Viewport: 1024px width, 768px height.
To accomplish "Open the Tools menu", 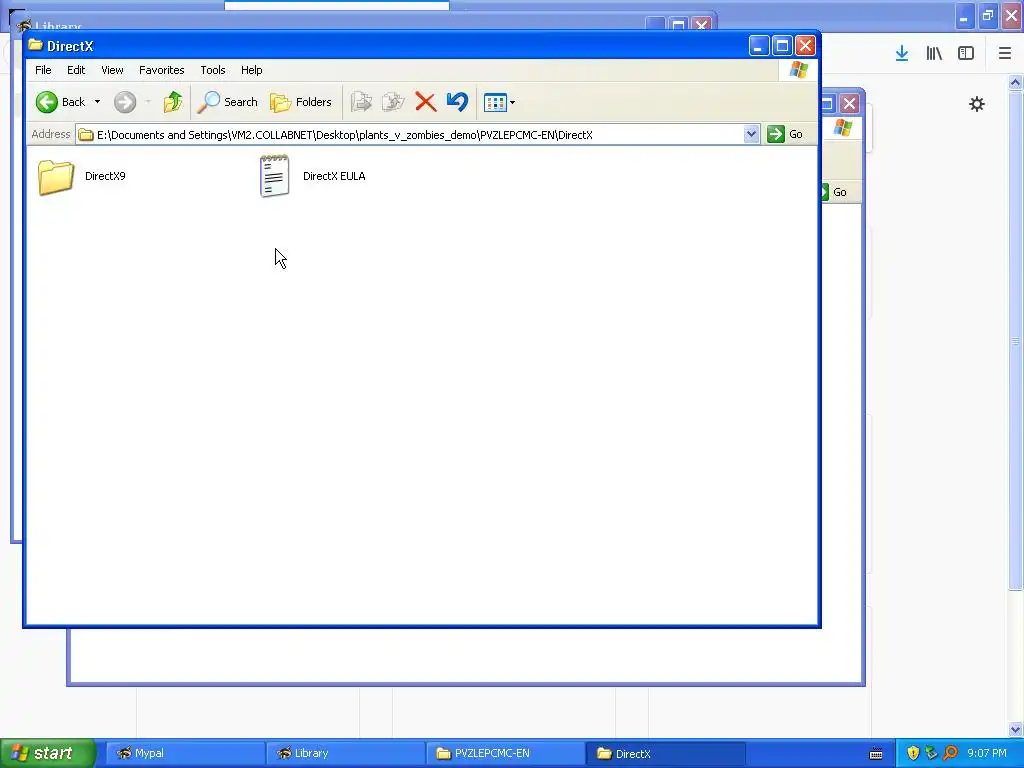I will [213, 70].
